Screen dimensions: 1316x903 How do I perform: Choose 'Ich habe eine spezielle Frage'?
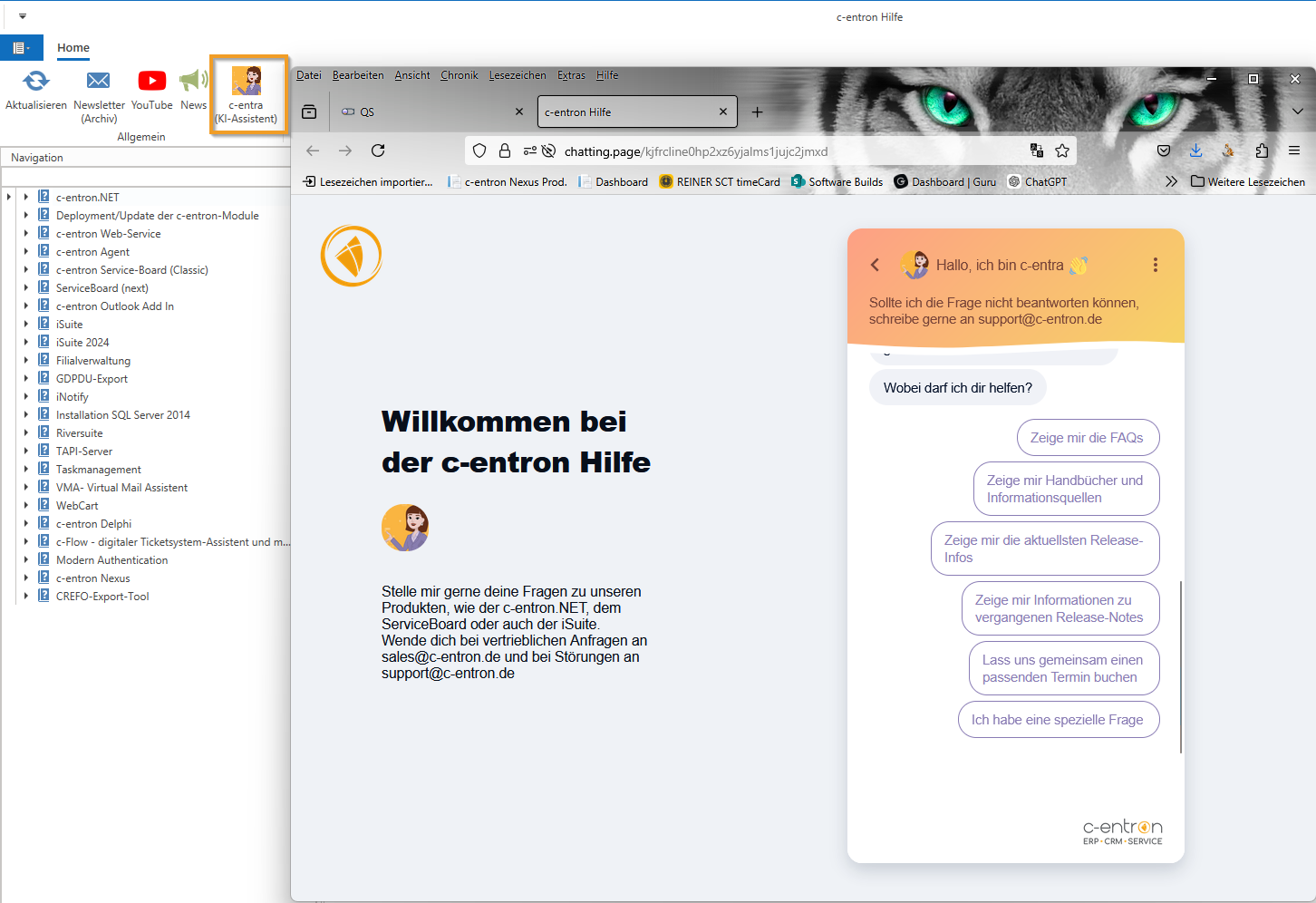click(x=1058, y=720)
